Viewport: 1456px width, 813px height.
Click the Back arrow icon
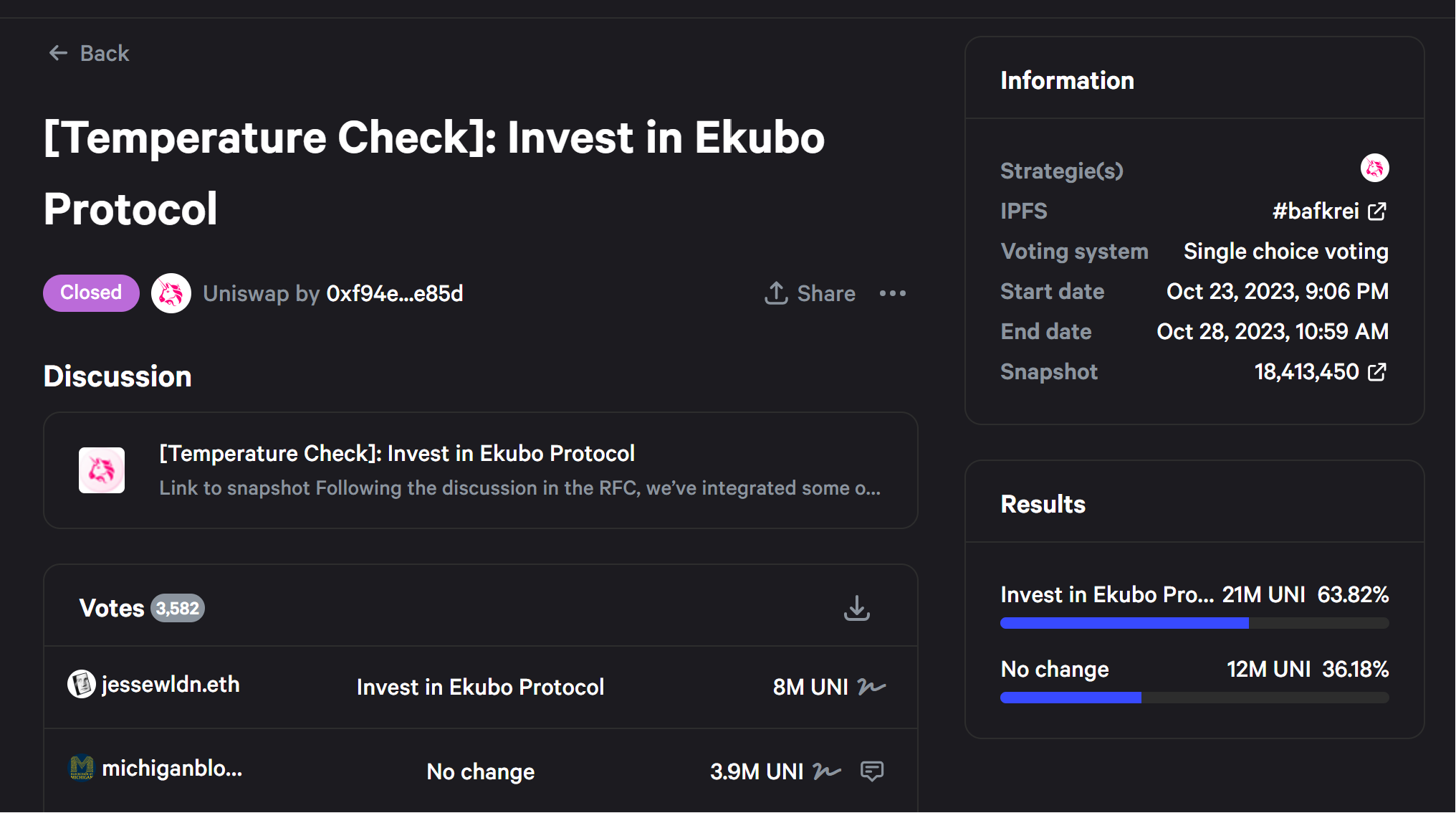click(58, 53)
